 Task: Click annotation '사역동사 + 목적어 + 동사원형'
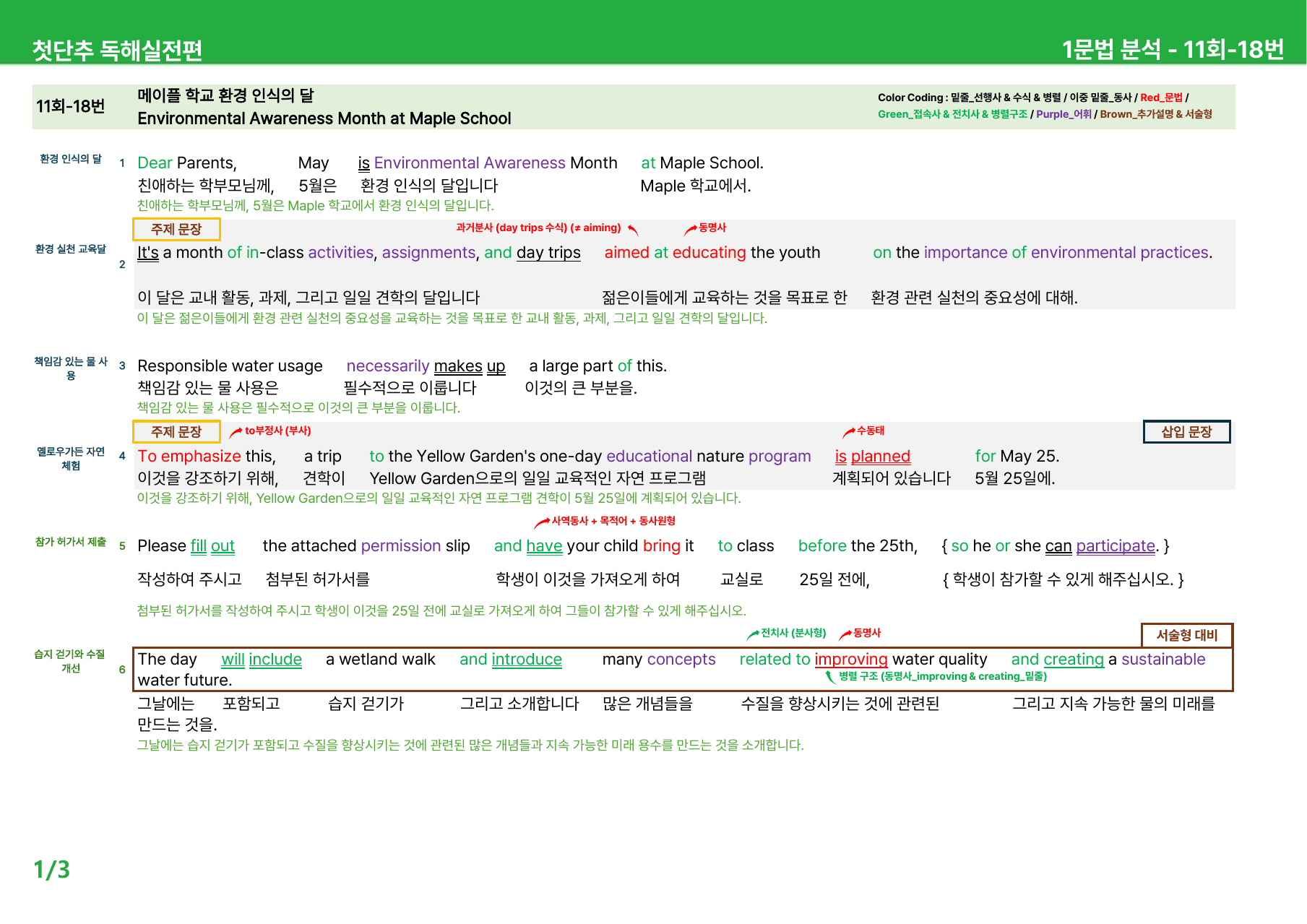613,521
